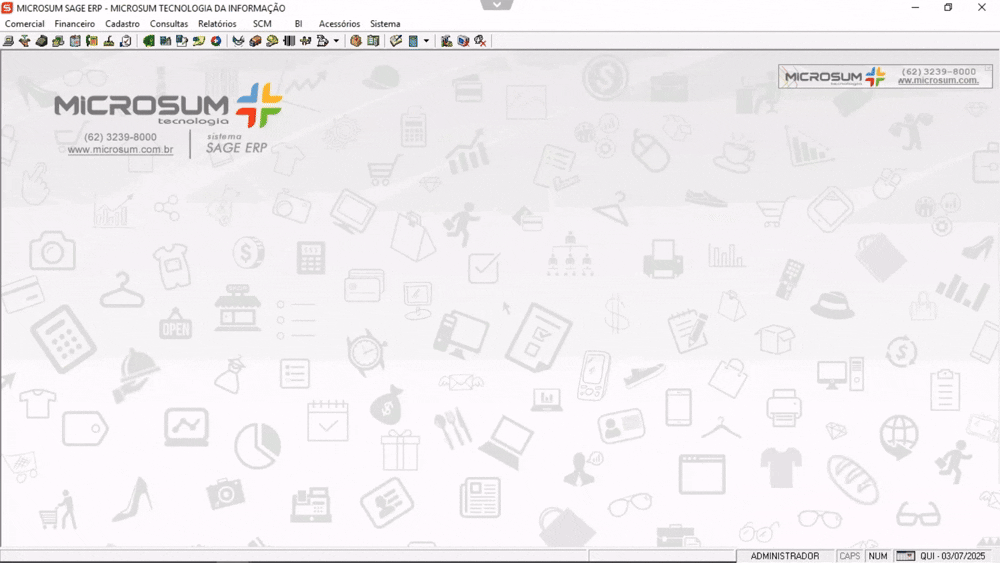Click the cash register toolbar icon

click(x=41, y=41)
